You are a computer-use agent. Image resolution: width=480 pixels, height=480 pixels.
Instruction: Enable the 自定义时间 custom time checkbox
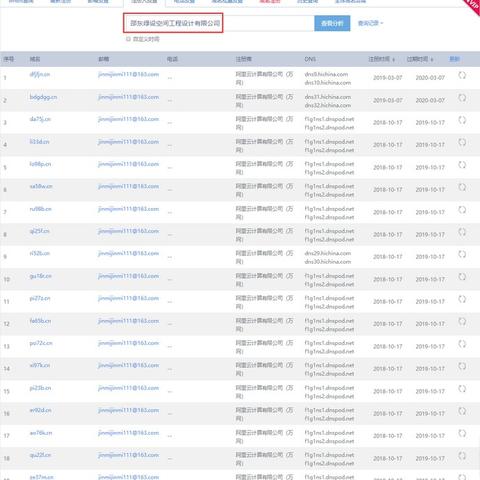pyautogui.click(x=128, y=39)
